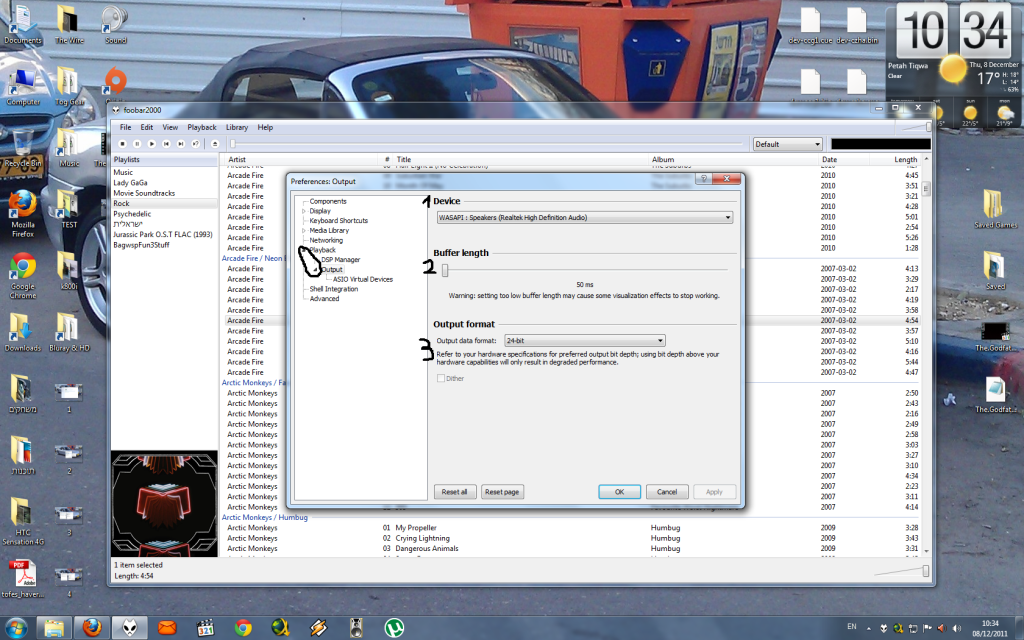Image resolution: width=1024 pixels, height=640 pixels.
Task: Click the Open/eject toolbar icon
Action: [x=214, y=144]
